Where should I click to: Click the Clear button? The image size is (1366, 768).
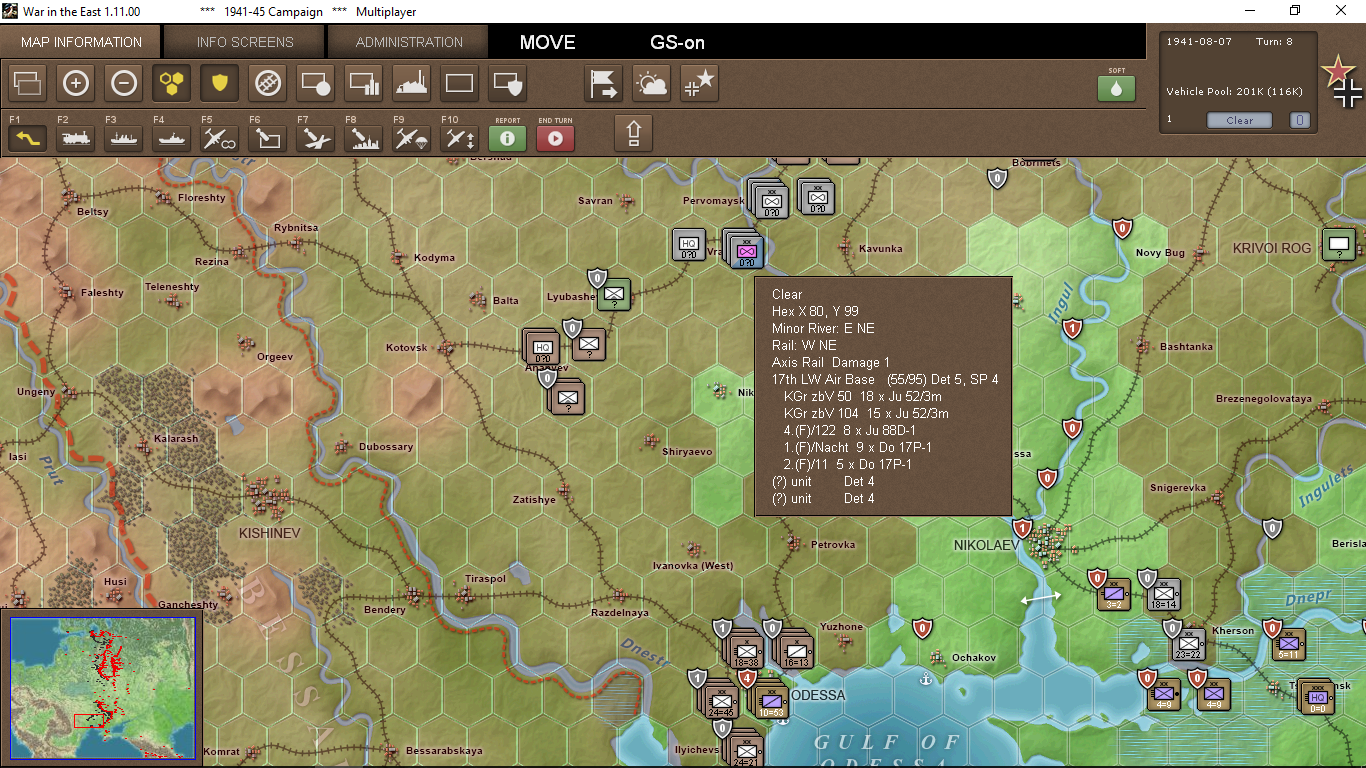pos(1240,120)
